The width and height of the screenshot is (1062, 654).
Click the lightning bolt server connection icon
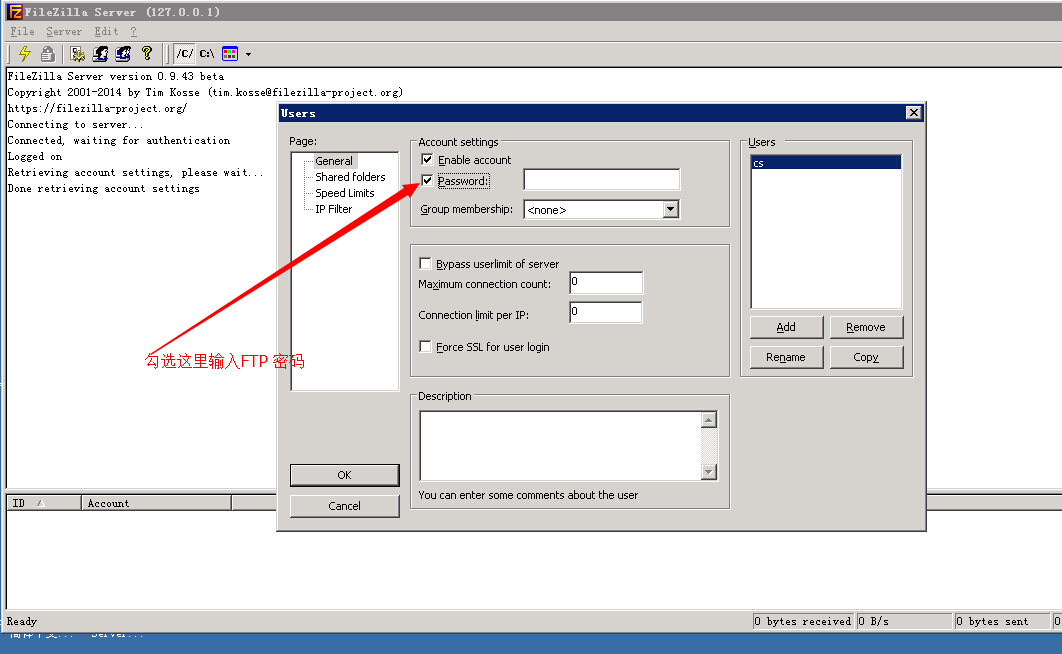pos(25,53)
